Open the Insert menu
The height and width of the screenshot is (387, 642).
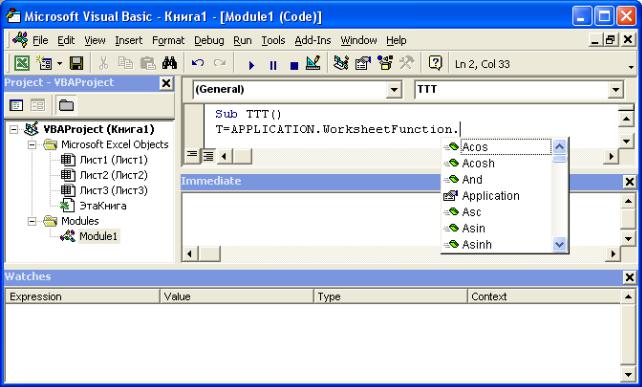[x=129, y=40]
